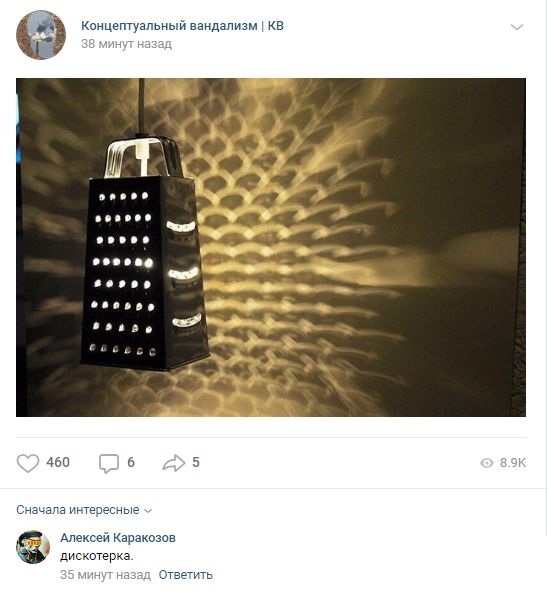The width and height of the screenshot is (547, 595).
Task: Open comment timestamp 35 минут назад
Action: click(x=105, y=575)
